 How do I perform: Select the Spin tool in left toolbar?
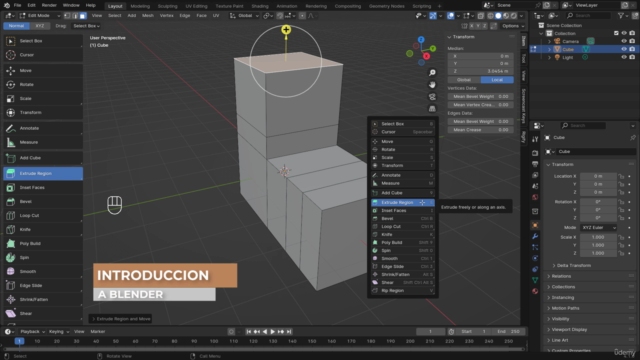pos(43,258)
